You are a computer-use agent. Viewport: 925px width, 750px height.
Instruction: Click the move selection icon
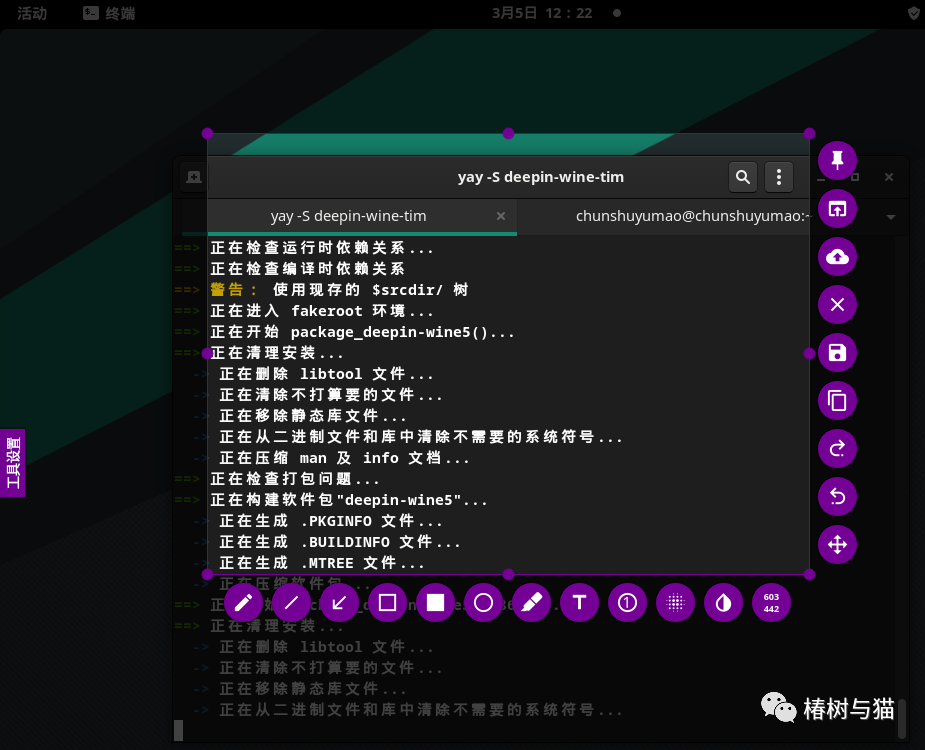(x=837, y=545)
